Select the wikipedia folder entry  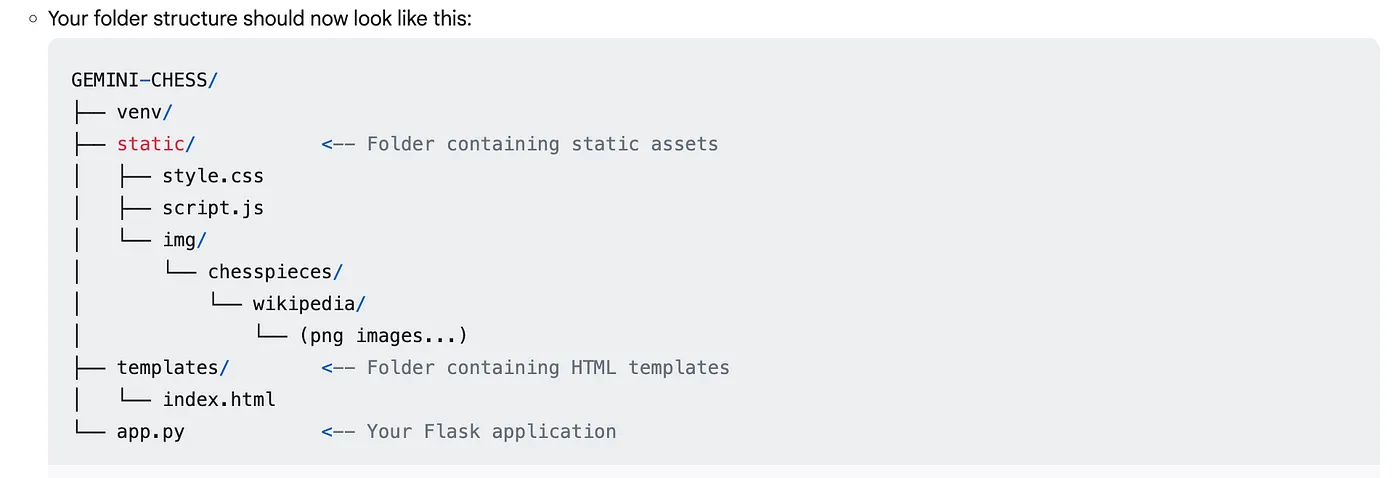point(310,304)
